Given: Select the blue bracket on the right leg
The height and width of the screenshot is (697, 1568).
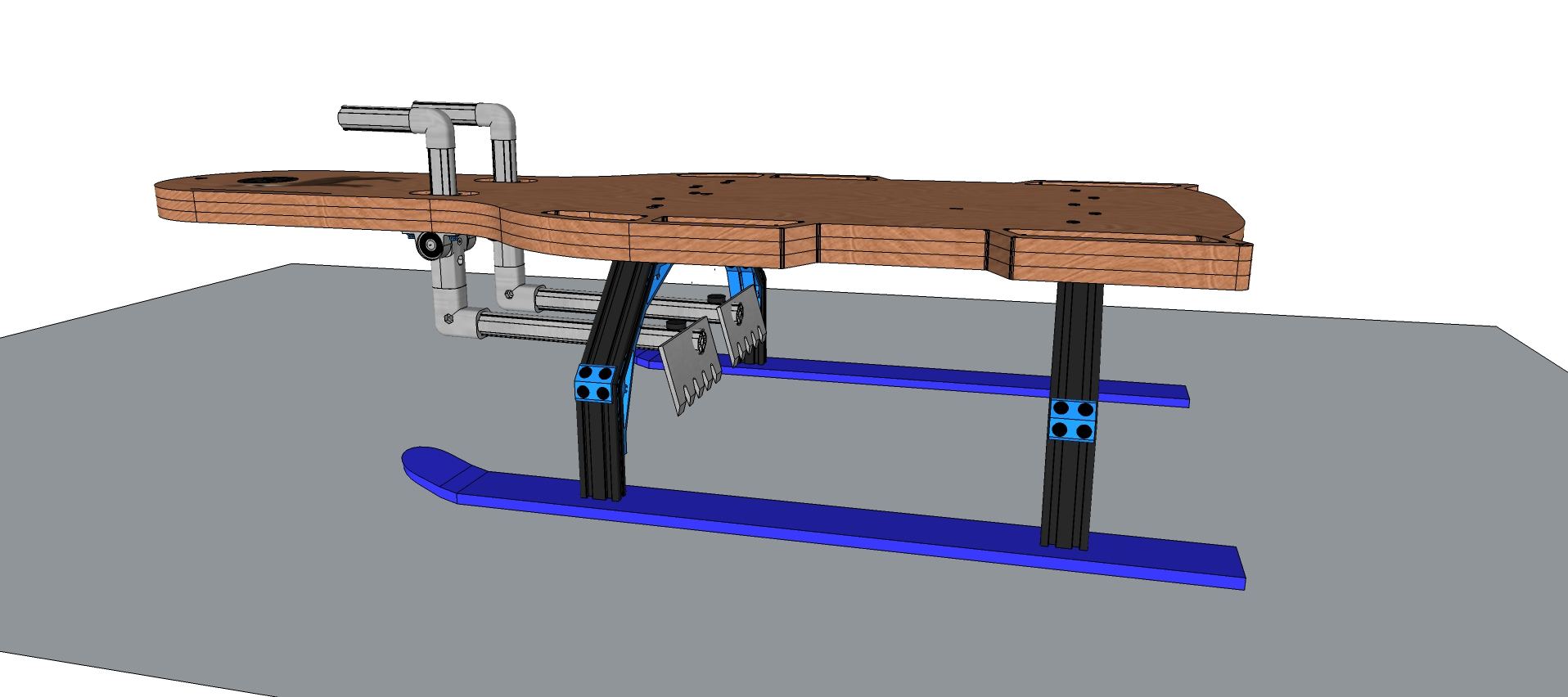Looking at the screenshot, I should [x=1071, y=418].
